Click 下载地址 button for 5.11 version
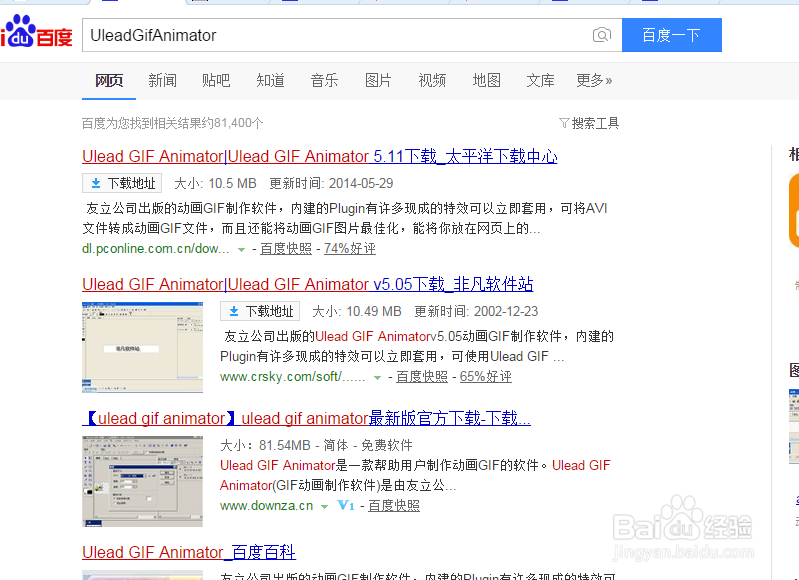Screen dimensions: 799x580 122,183
